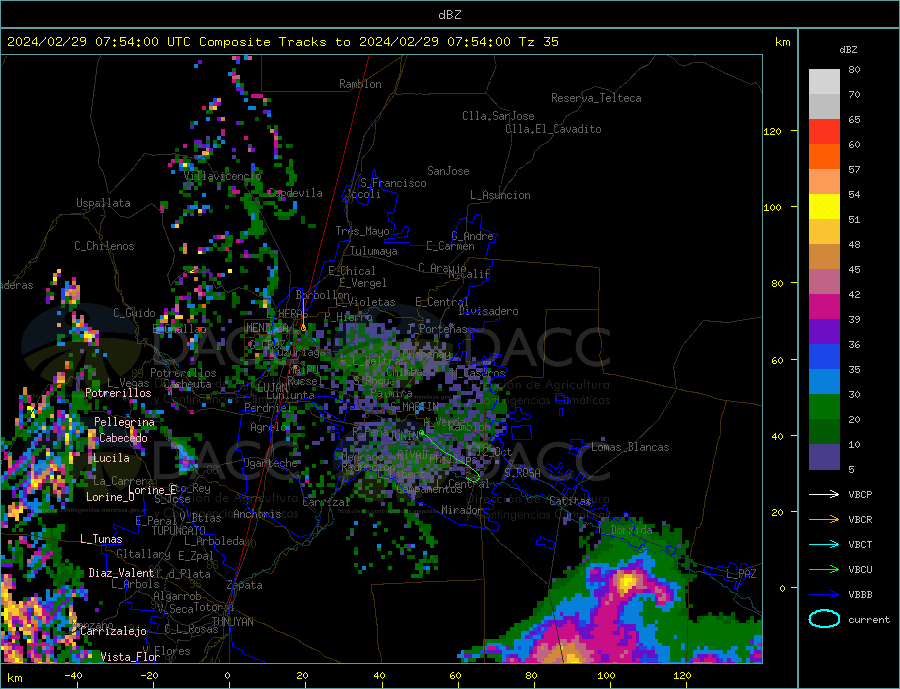
Task: Click the 'Pellegrina' map label
Action: pos(125,422)
